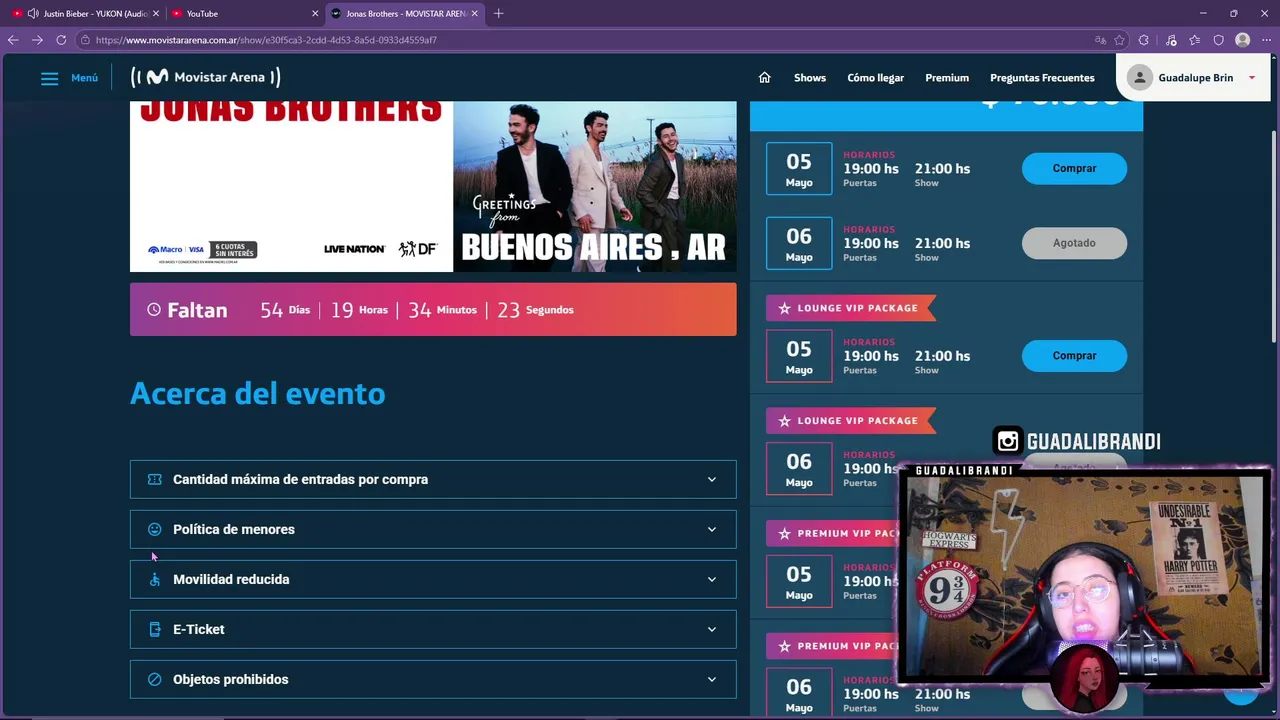
Task: Click the clock icon next to Faltan
Action: 154,310
